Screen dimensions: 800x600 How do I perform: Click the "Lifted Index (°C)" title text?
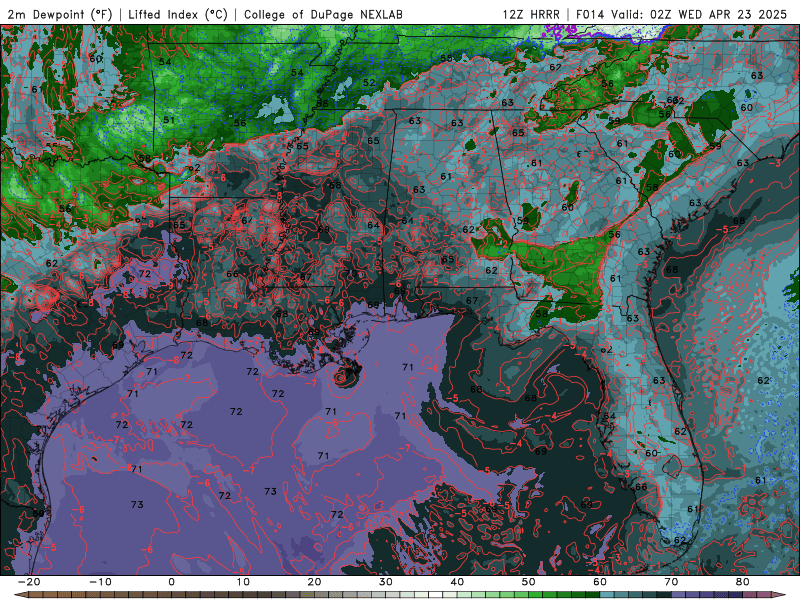pos(178,14)
